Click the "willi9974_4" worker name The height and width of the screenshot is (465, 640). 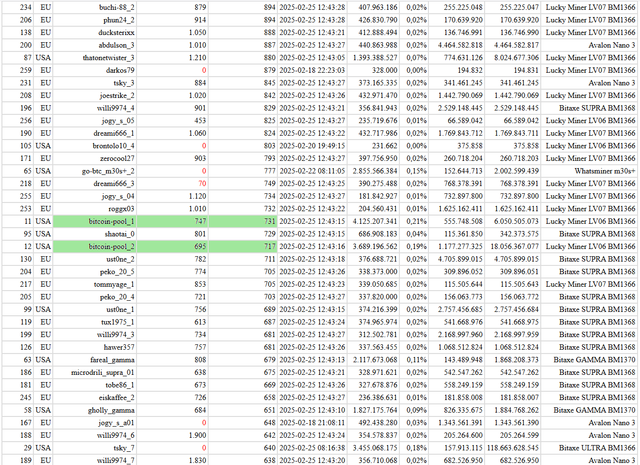116,108
